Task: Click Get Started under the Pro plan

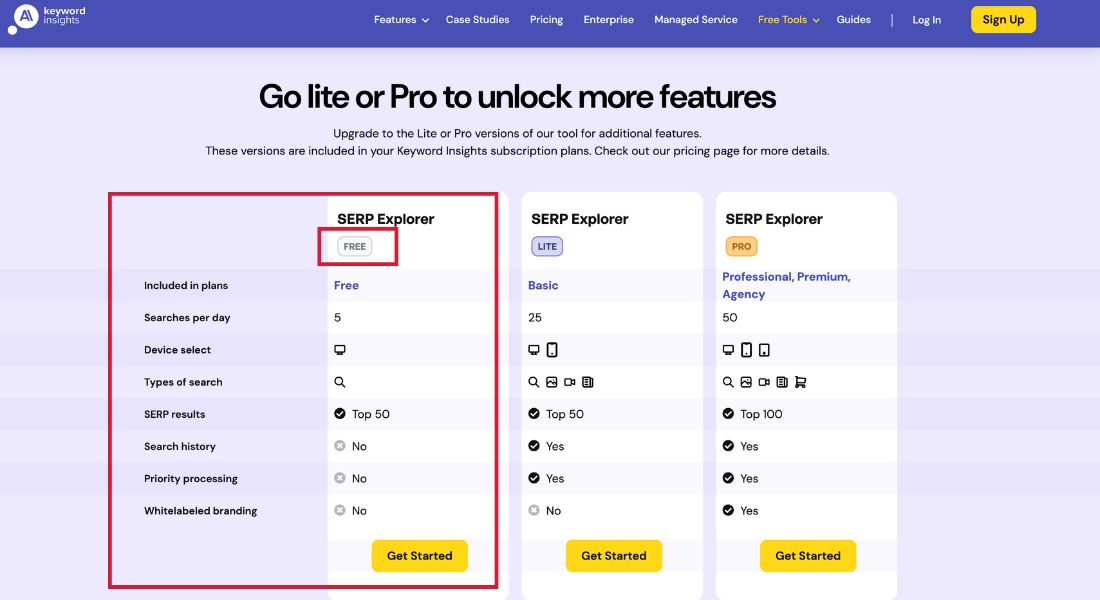Action: [x=808, y=556]
